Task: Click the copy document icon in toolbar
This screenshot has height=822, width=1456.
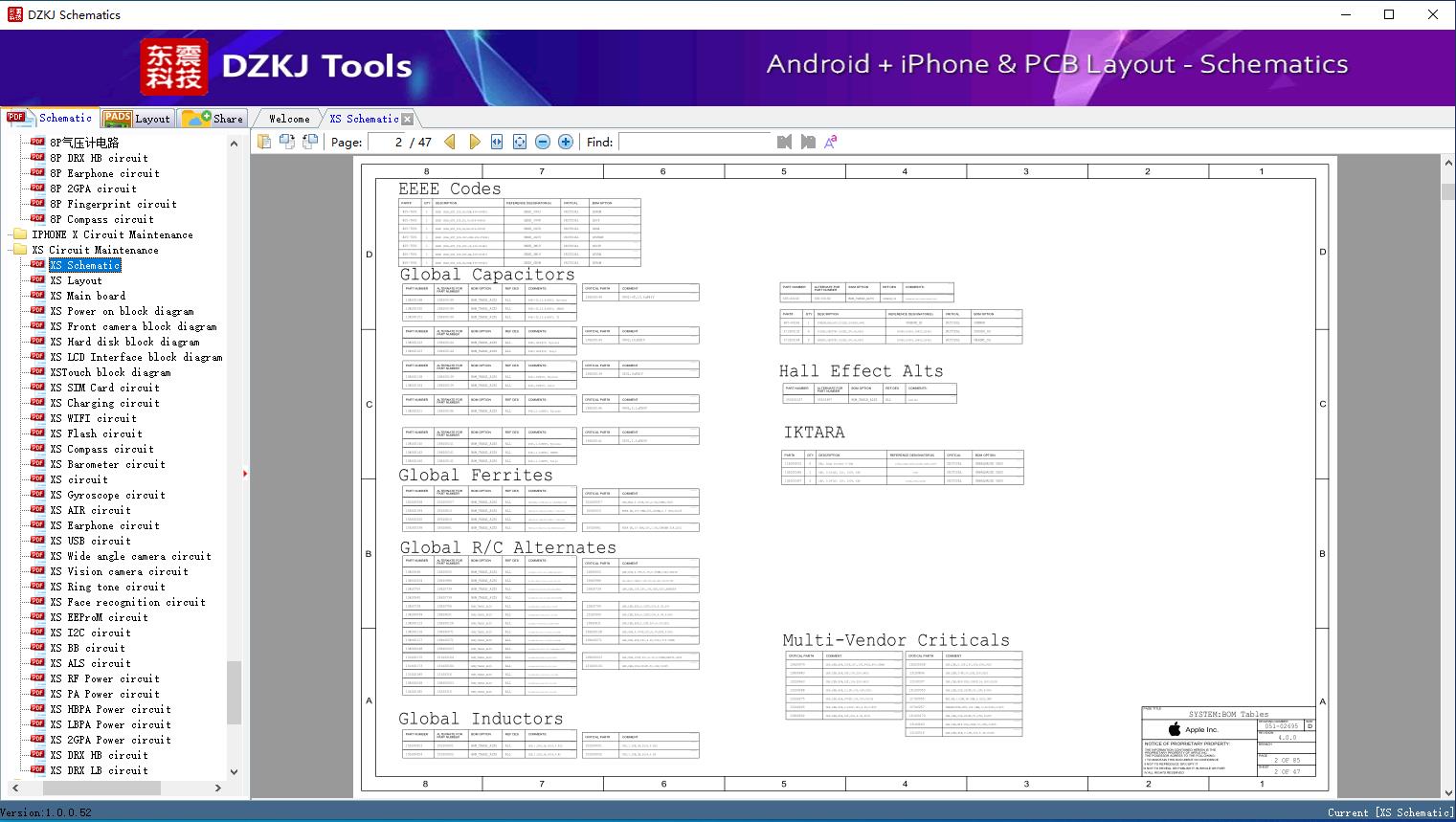Action: coord(264,142)
